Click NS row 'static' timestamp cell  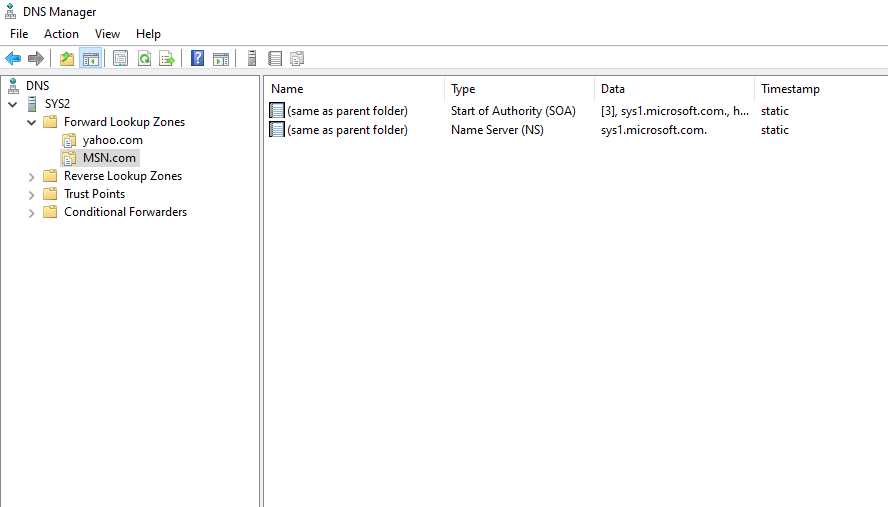[x=775, y=130]
